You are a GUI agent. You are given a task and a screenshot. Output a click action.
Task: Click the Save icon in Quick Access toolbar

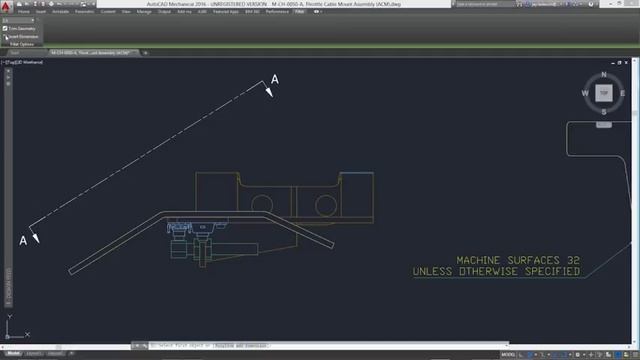coord(35,4)
